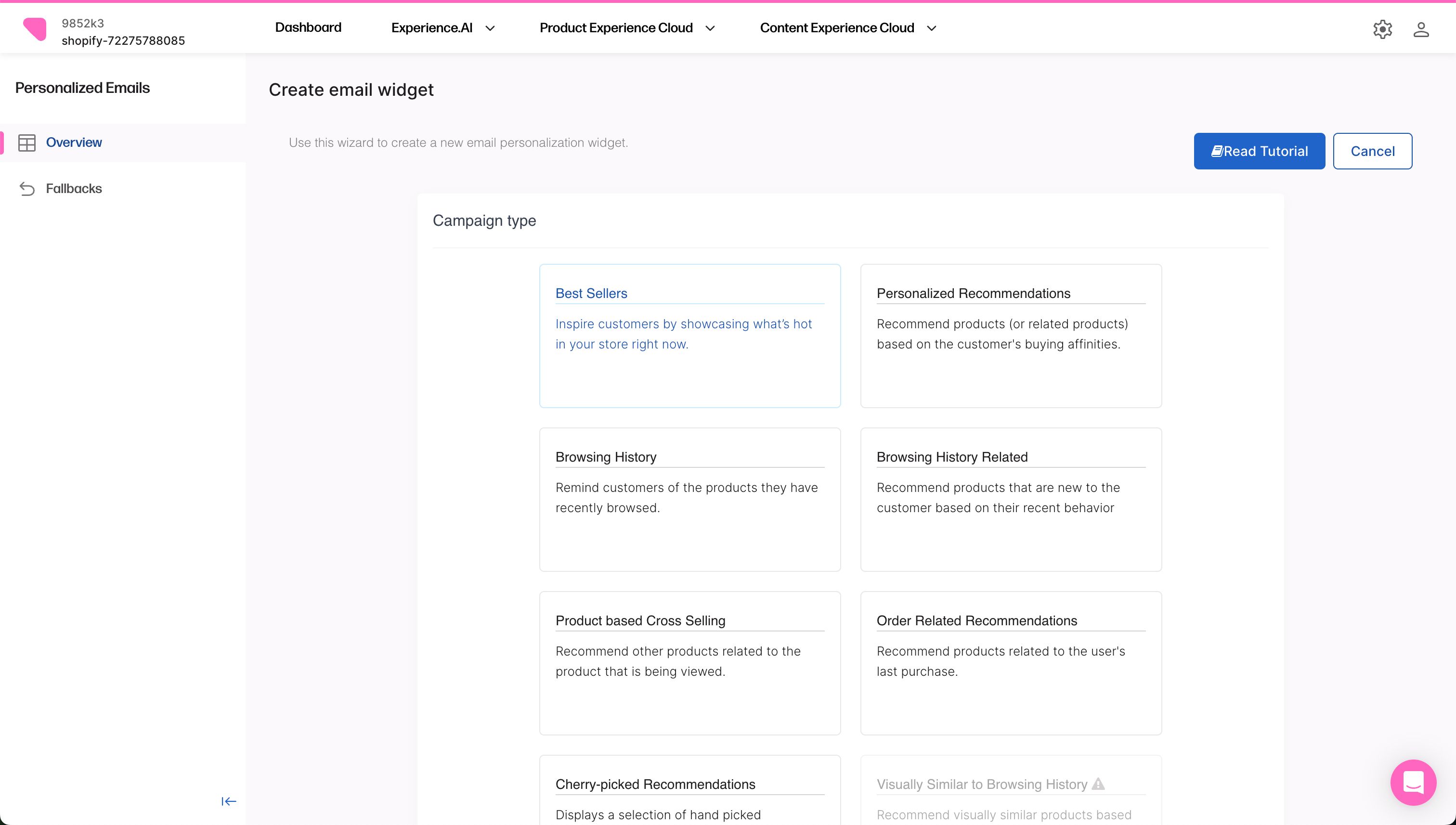The image size is (1456, 825).
Task: Click the pink brand logo
Action: pos(35,29)
